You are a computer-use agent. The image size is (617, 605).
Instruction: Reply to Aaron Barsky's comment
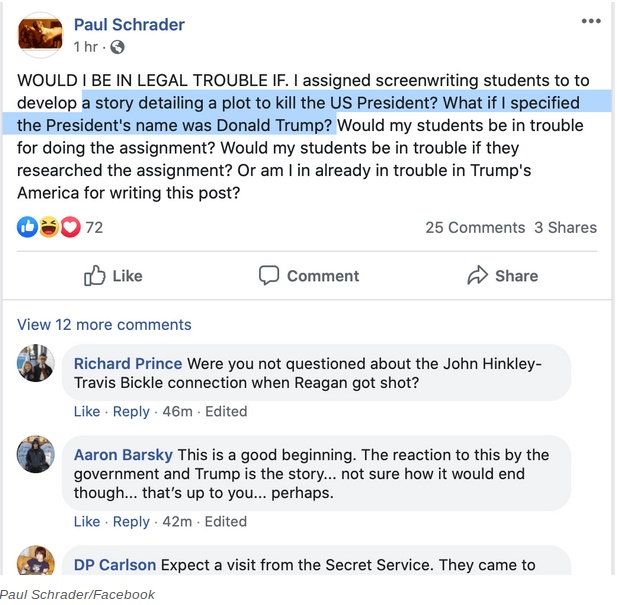131,521
